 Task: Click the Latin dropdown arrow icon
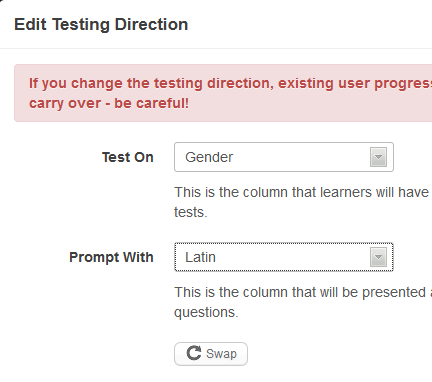tap(378, 257)
